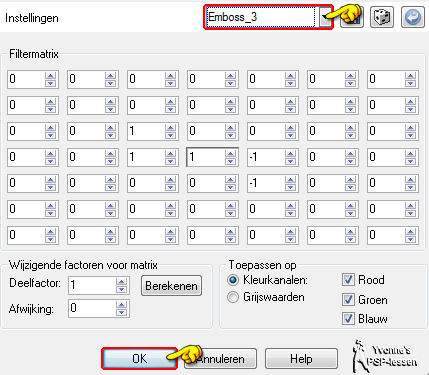Select the Grijswaarden radio button

233,297
